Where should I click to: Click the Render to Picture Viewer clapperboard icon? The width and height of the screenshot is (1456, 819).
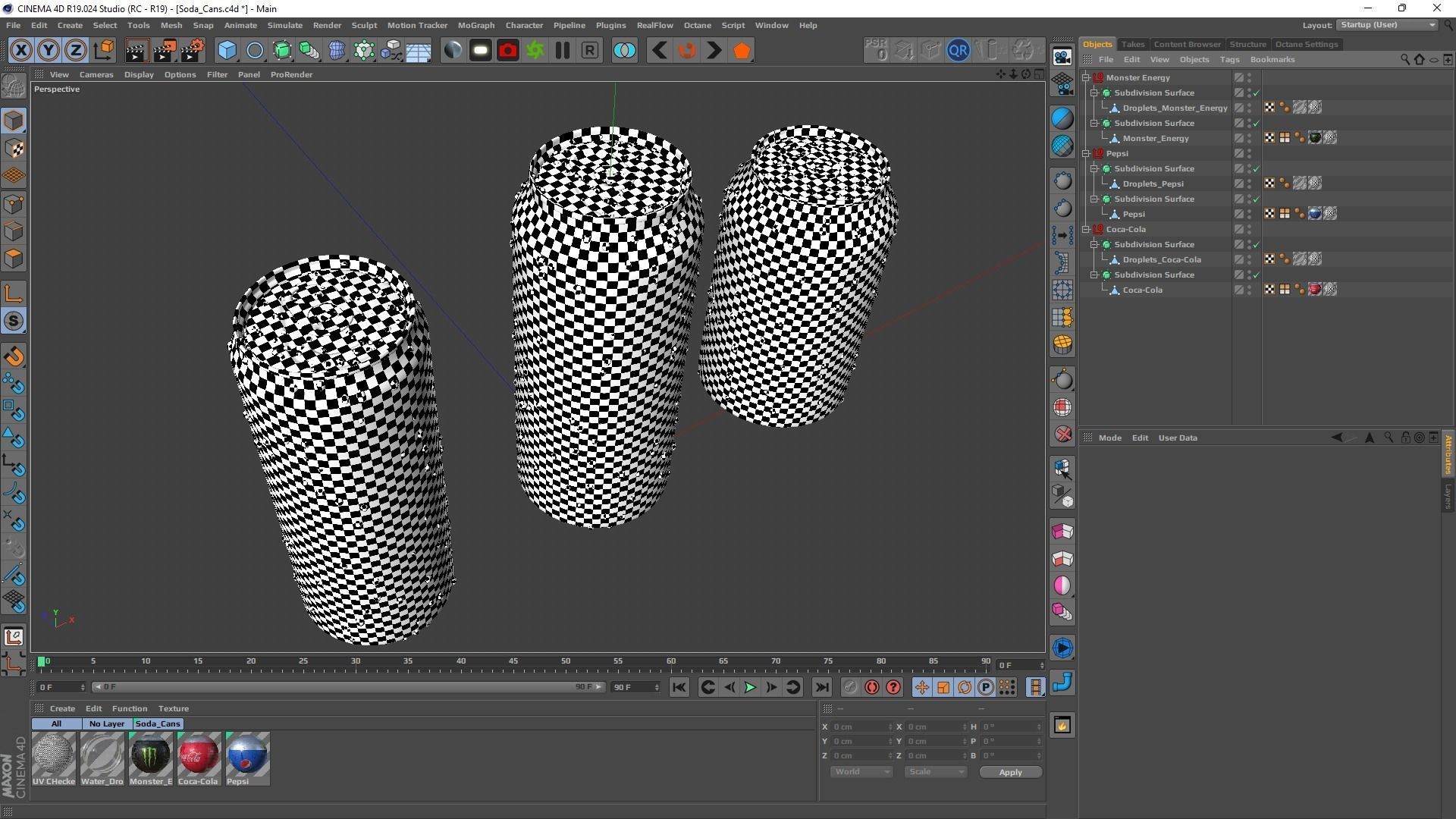pos(164,51)
